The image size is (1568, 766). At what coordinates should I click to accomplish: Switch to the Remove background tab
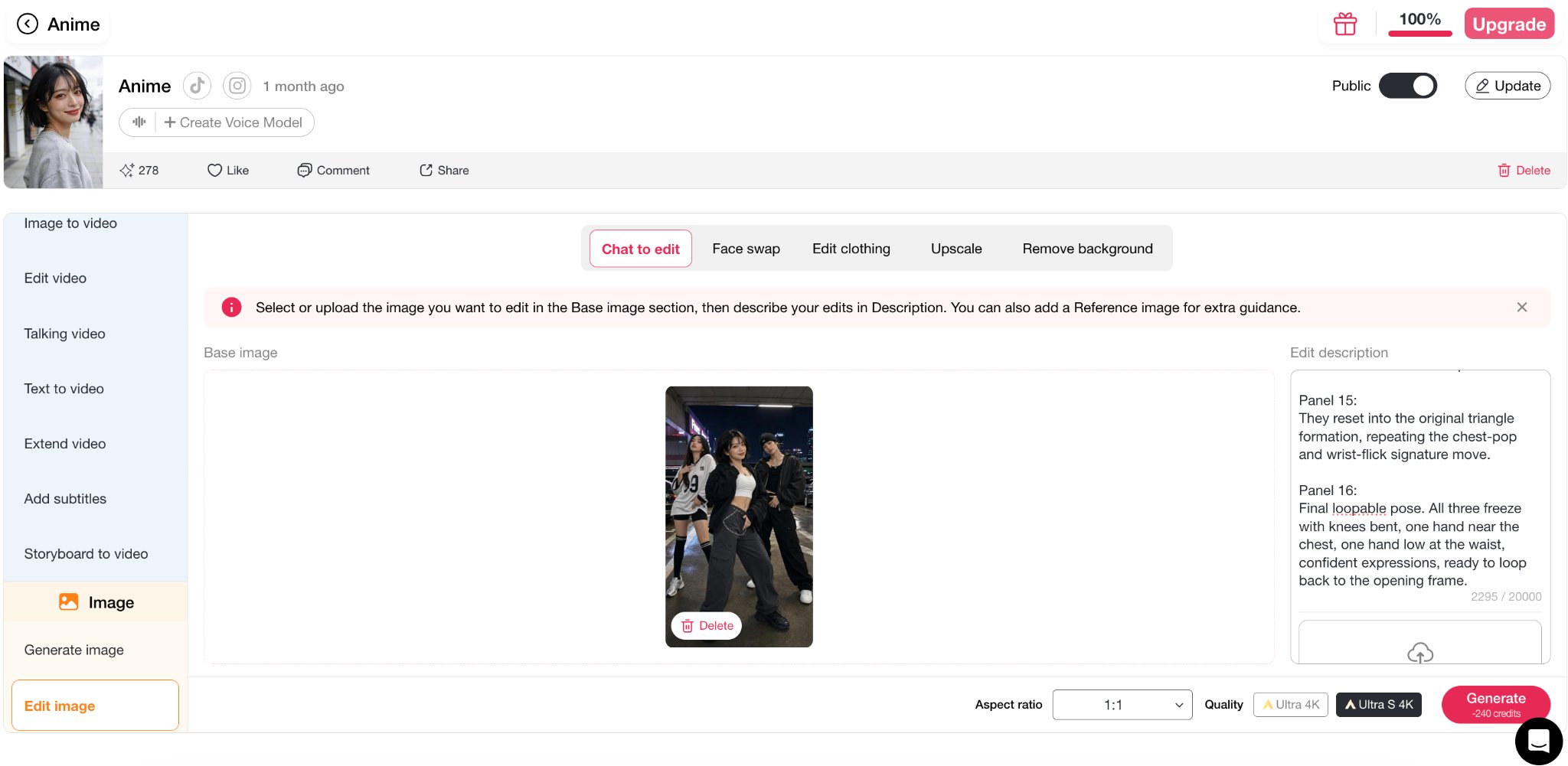(x=1087, y=249)
